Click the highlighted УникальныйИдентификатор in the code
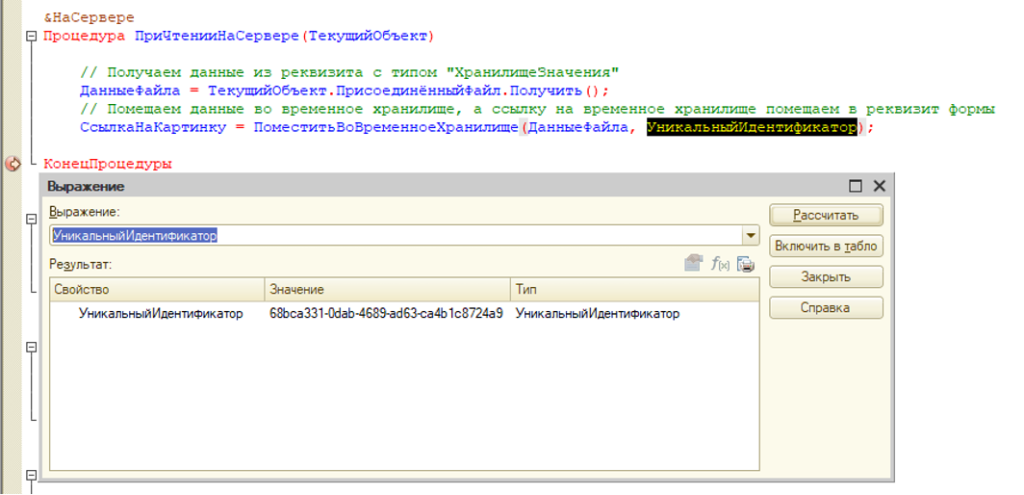The height and width of the screenshot is (495, 1024). coord(751,128)
